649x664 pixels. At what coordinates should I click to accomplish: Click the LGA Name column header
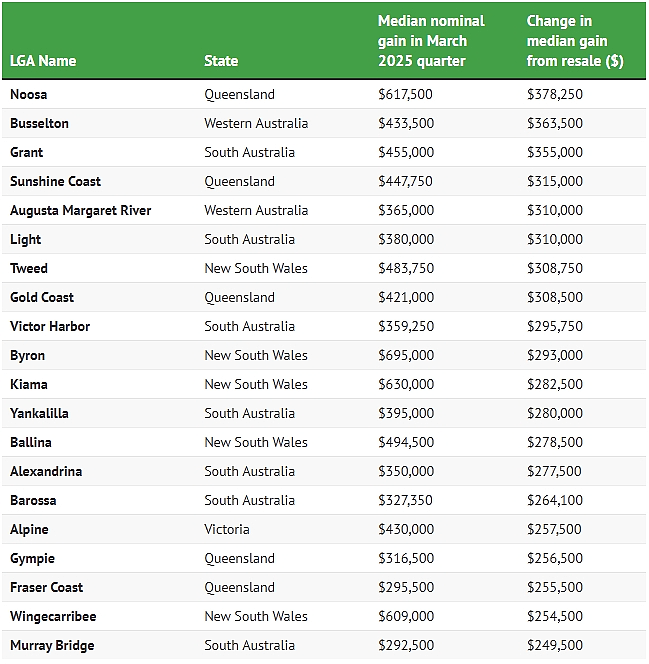pos(43,61)
